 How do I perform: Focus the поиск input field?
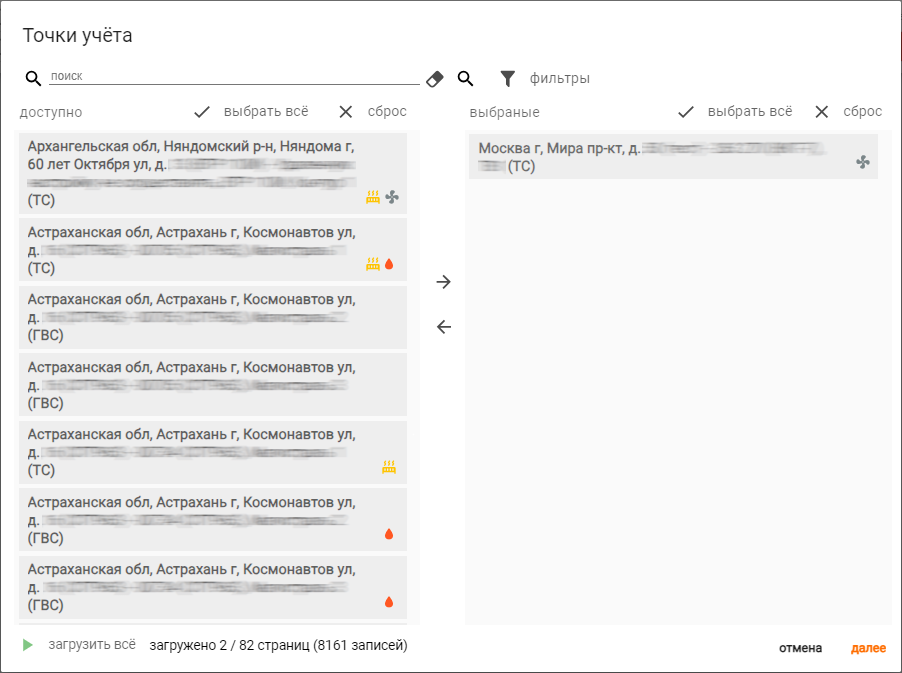(234, 76)
